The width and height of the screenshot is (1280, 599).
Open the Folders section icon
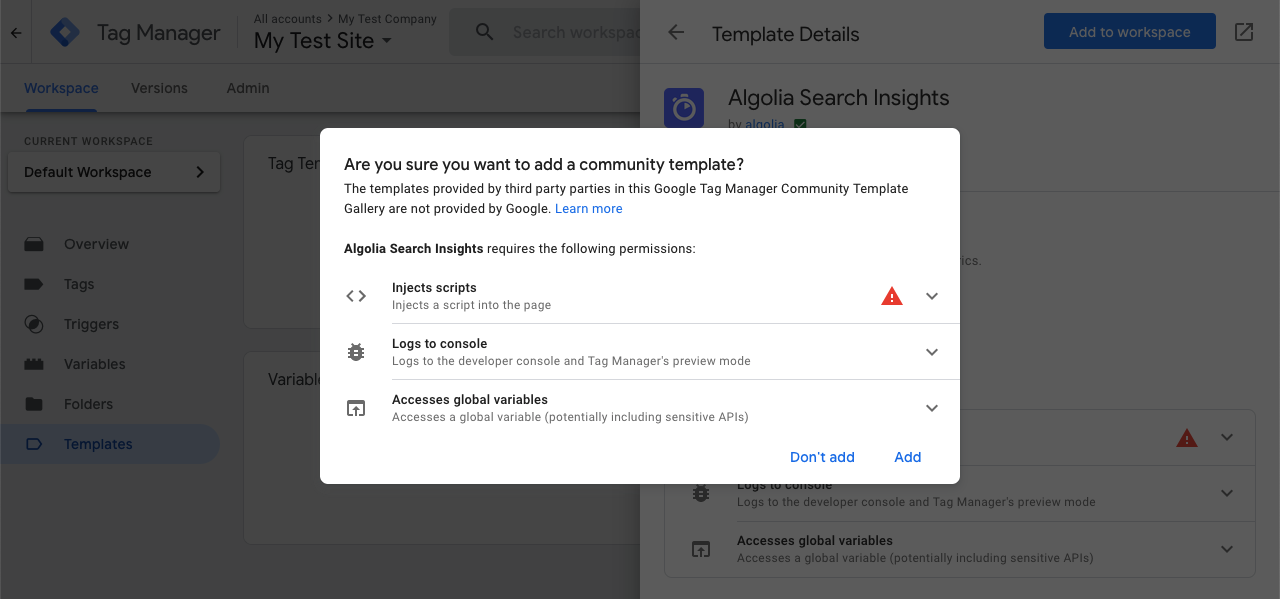tap(35, 404)
